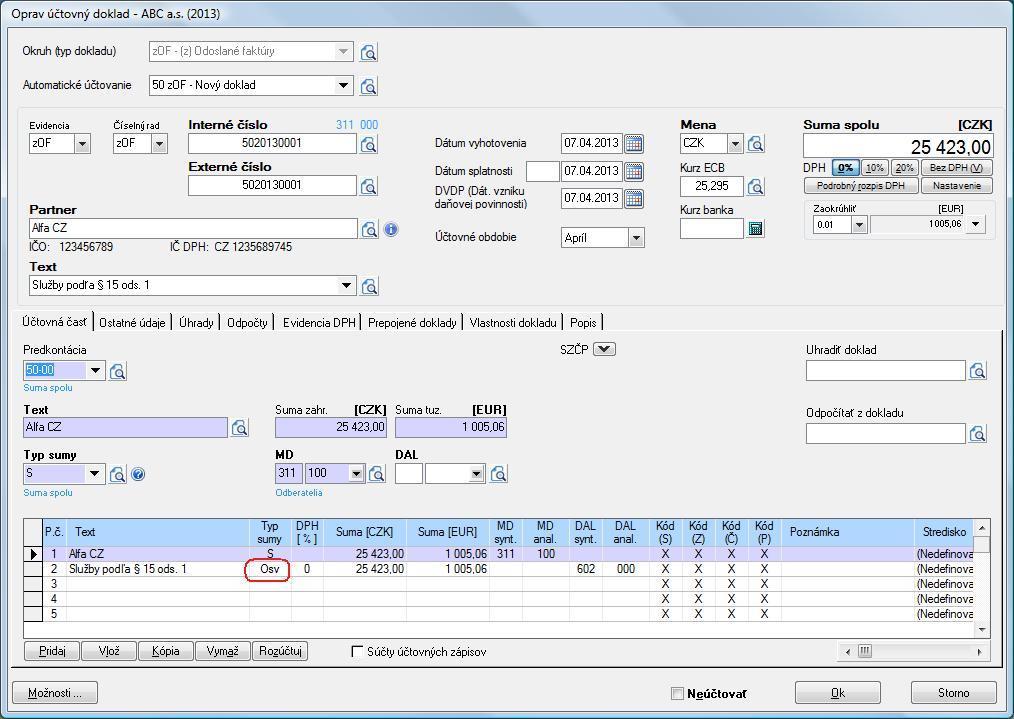Expand Automatické účtovanie dropdown
Screen dimensions: 1014x719
point(343,85)
